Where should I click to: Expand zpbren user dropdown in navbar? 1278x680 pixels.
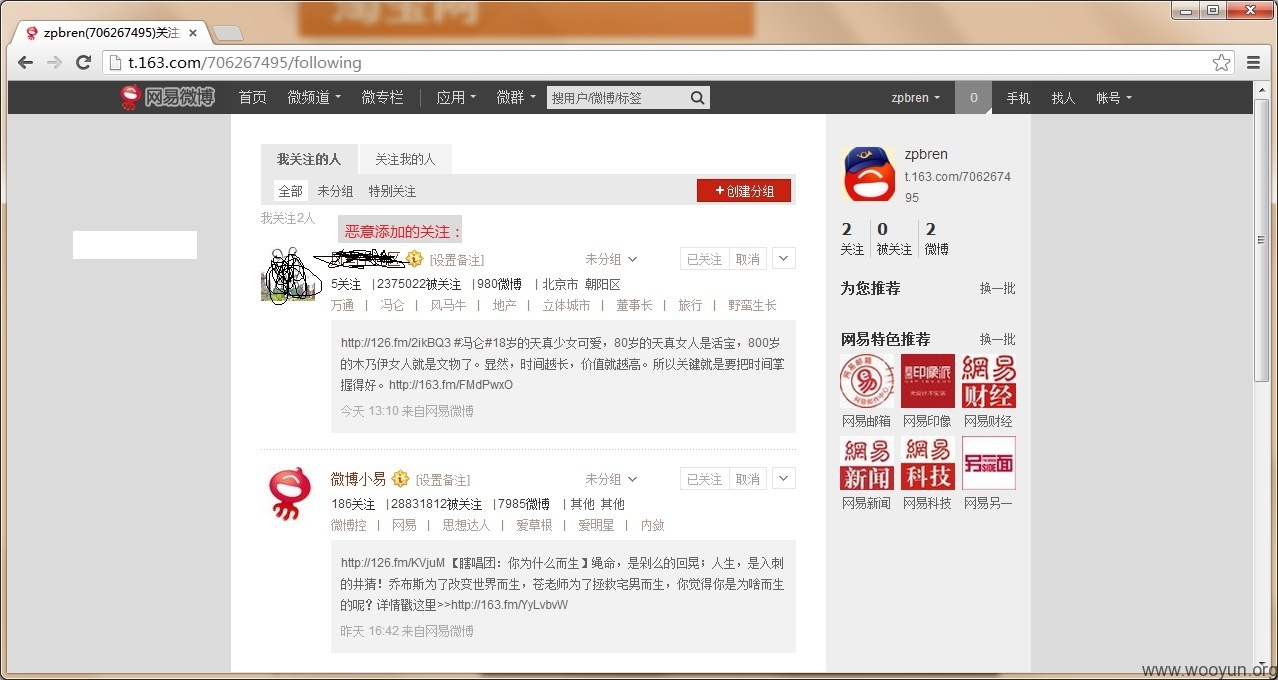coord(916,98)
